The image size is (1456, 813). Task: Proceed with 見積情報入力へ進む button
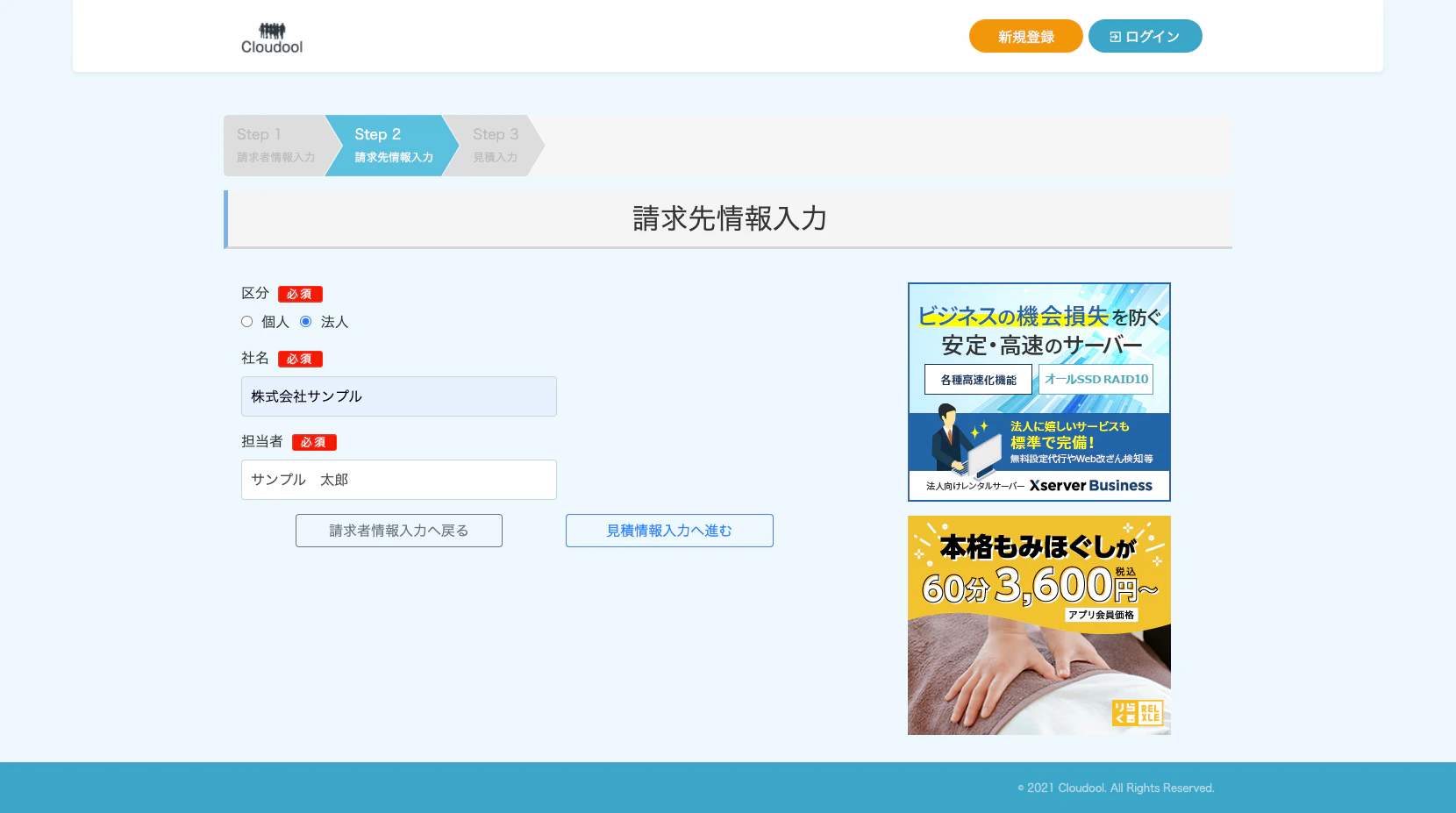coord(669,531)
